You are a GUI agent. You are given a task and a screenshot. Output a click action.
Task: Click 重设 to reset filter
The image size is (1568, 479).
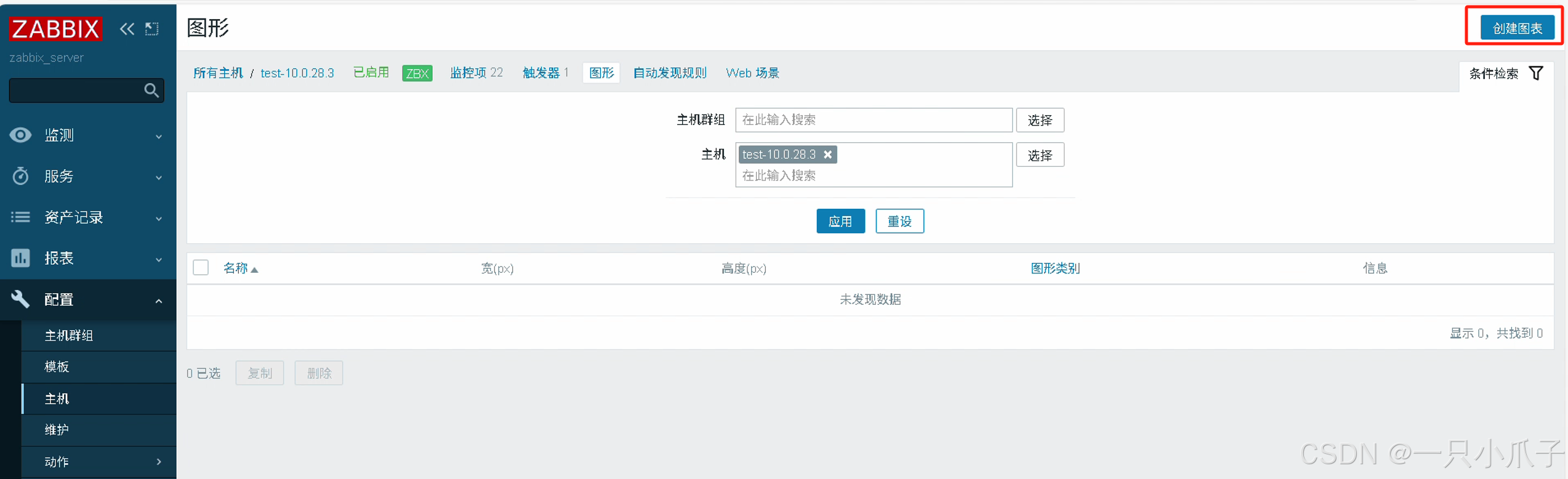pos(899,221)
